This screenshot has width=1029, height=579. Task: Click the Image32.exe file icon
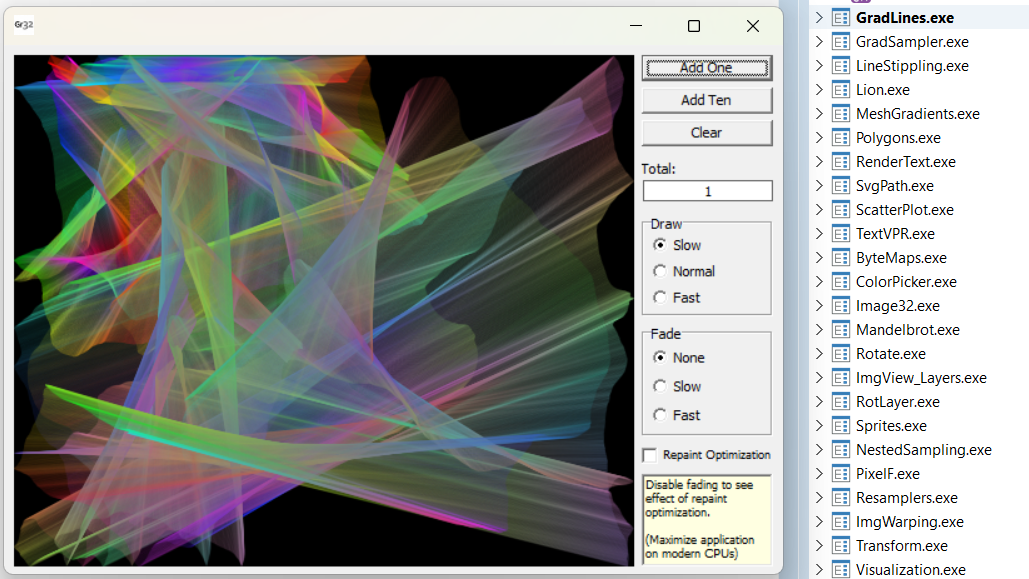(x=841, y=306)
